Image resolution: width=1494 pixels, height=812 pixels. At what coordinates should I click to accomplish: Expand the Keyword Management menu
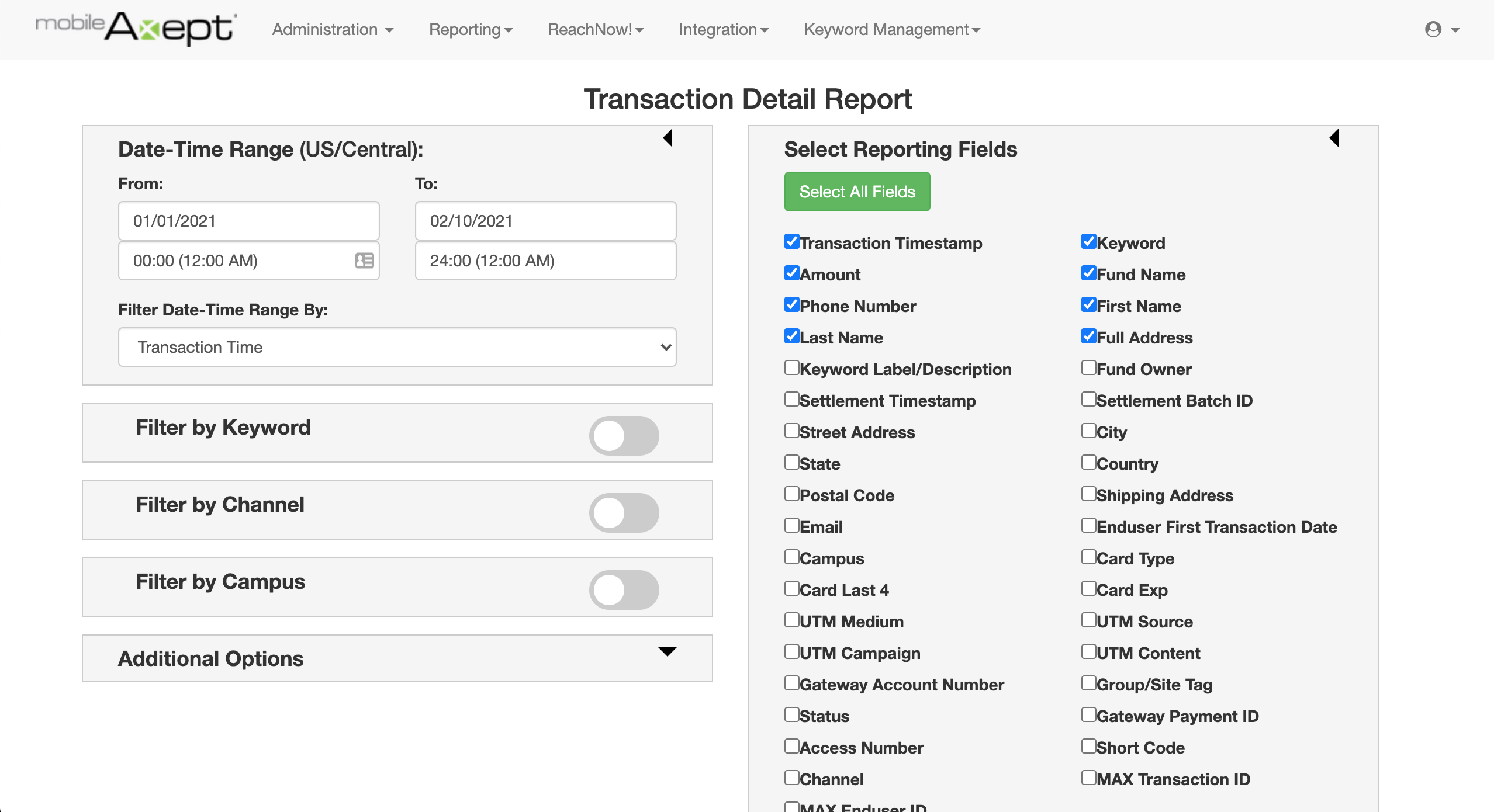(891, 29)
